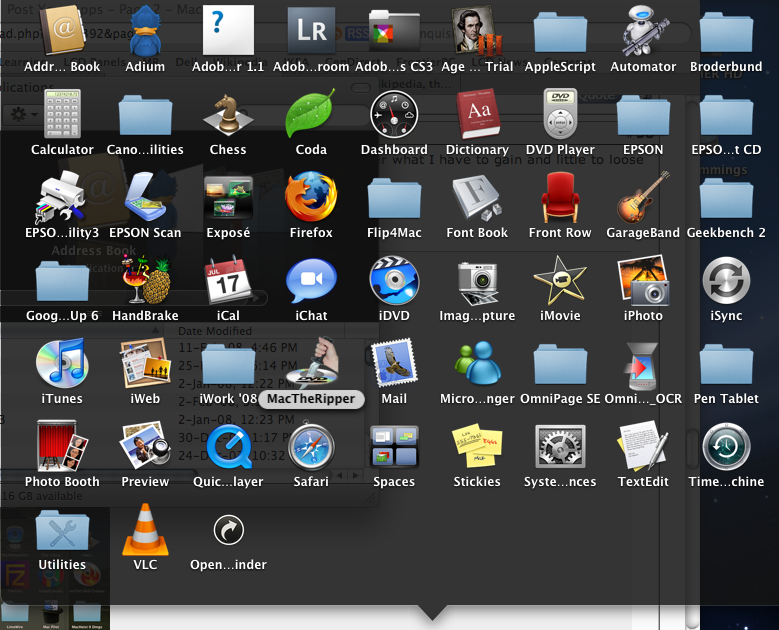Open the Canon Utilities folder
The height and width of the screenshot is (630, 779).
click(x=145, y=115)
